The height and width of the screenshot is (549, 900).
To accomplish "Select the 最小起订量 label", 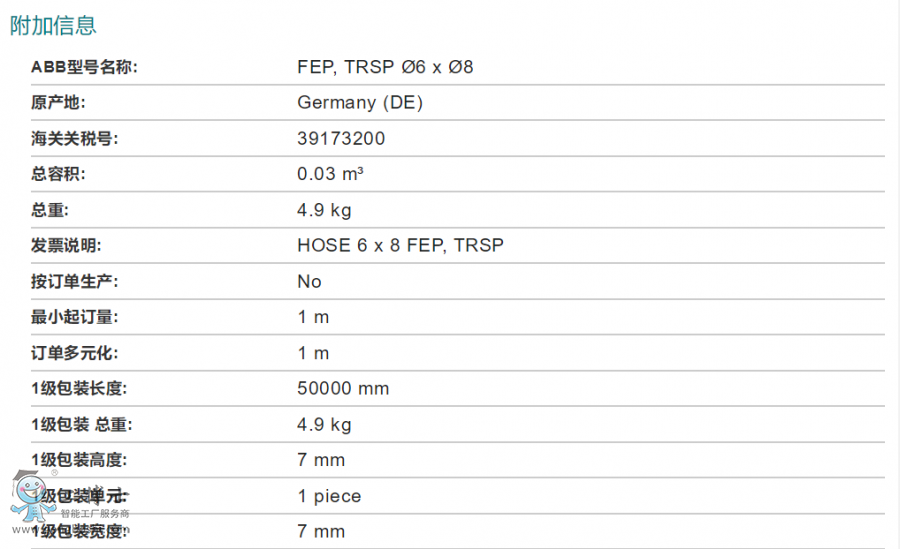I will pyautogui.click(x=75, y=317).
